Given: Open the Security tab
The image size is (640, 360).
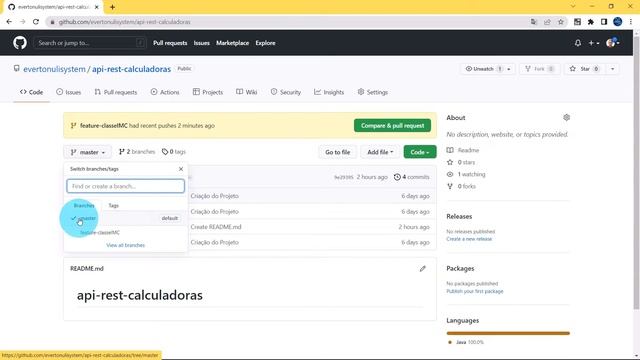Looking at the screenshot, I should [286, 92].
